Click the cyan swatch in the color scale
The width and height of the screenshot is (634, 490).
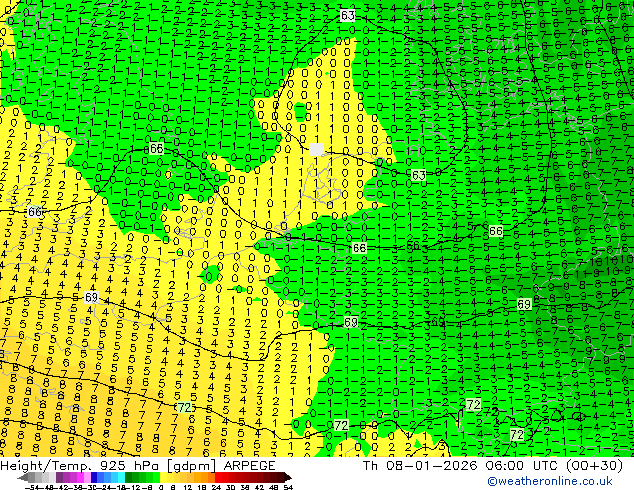click(121, 477)
